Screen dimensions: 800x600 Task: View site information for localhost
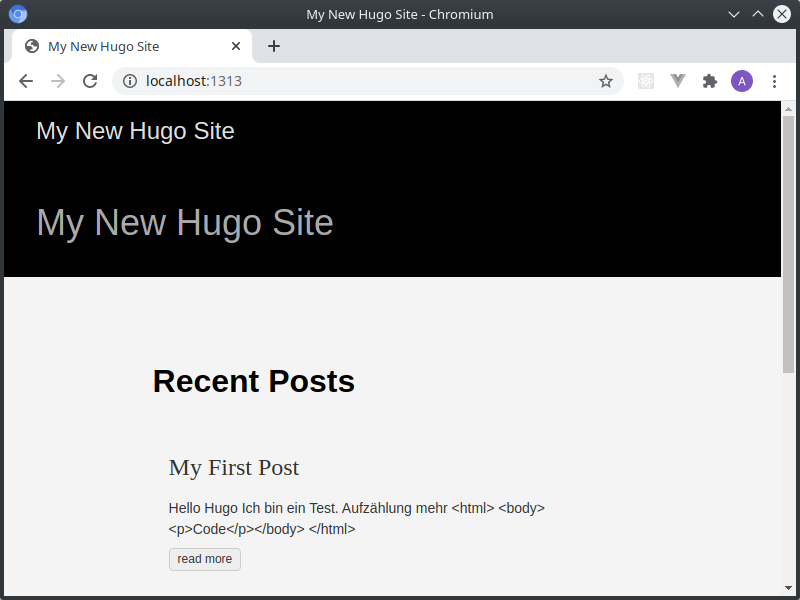click(x=130, y=81)
